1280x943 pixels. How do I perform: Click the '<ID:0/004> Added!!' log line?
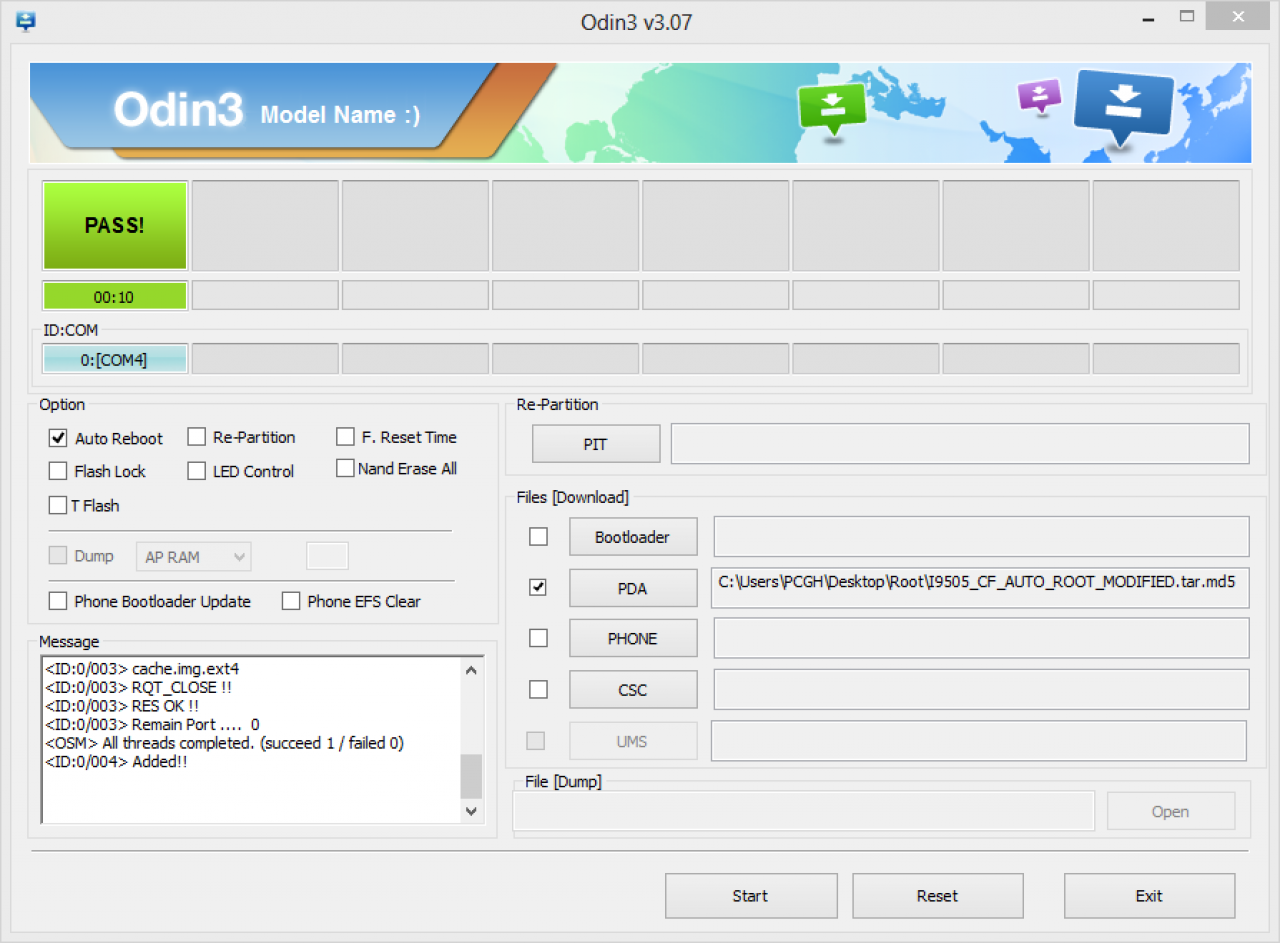coord(116,762)
